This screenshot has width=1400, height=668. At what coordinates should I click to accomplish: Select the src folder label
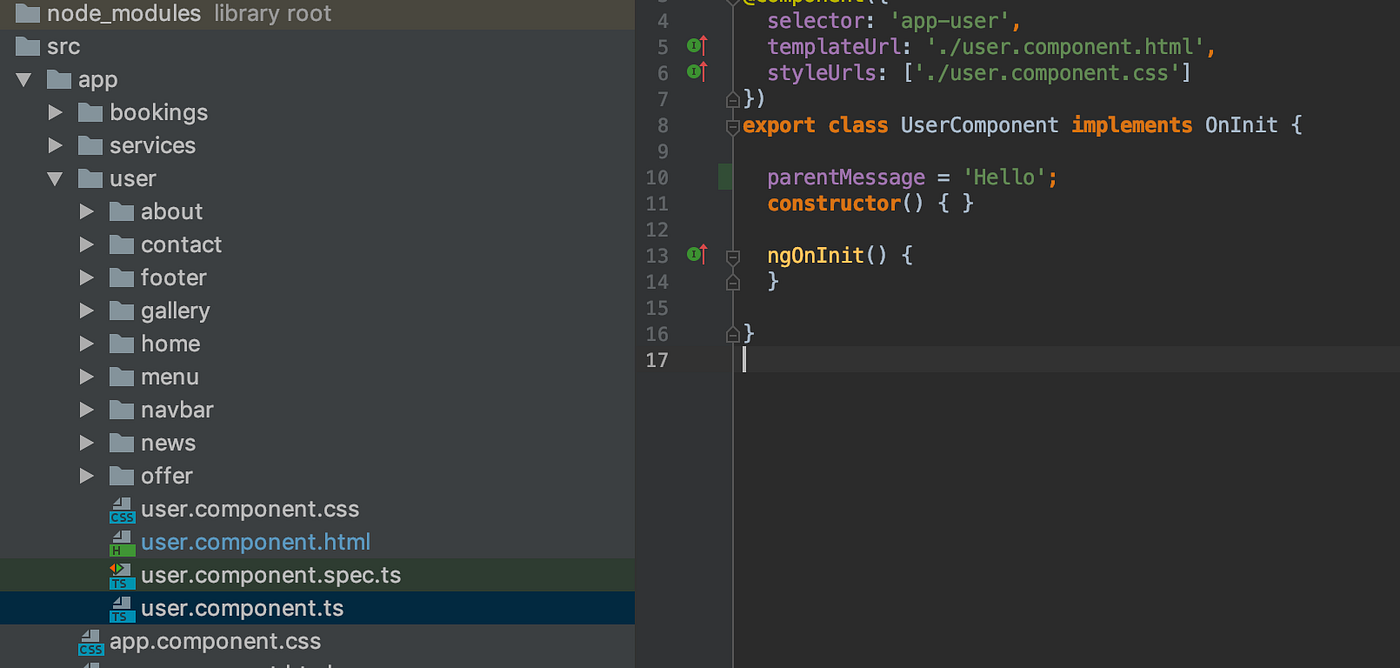click(63, 47)
